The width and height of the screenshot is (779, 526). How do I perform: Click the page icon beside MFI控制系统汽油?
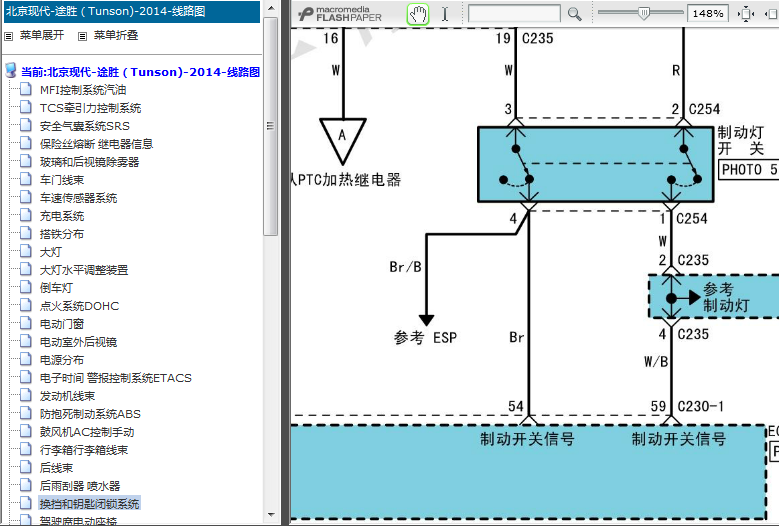point(26,90)
